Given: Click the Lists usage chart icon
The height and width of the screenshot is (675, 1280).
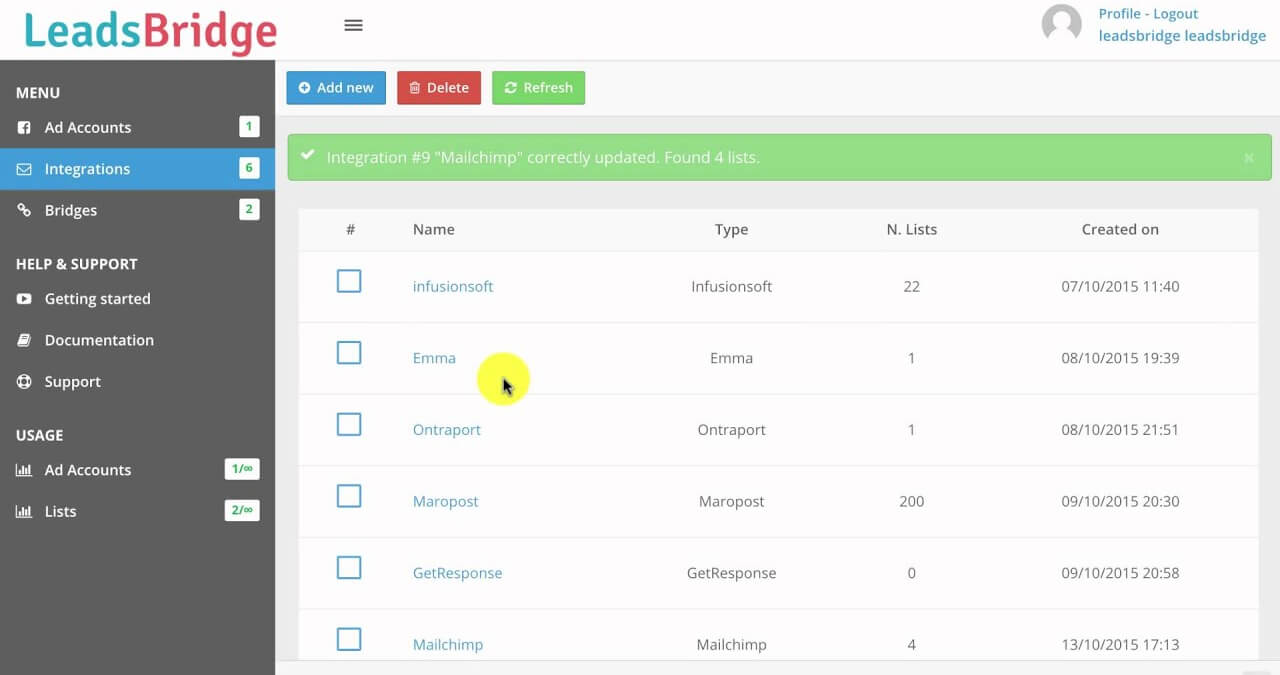Looking at the screenshot, I should click(23, 511).
